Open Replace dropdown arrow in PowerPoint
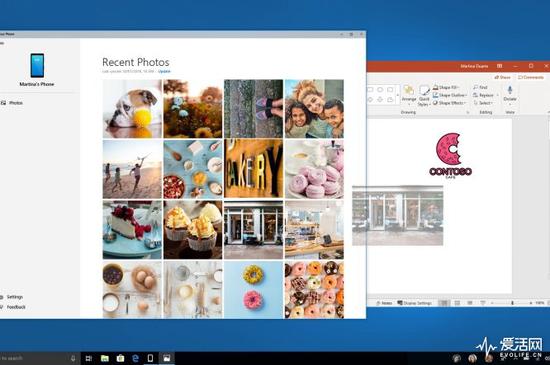This screenshot has width=550, height=365. click(497, 95)
